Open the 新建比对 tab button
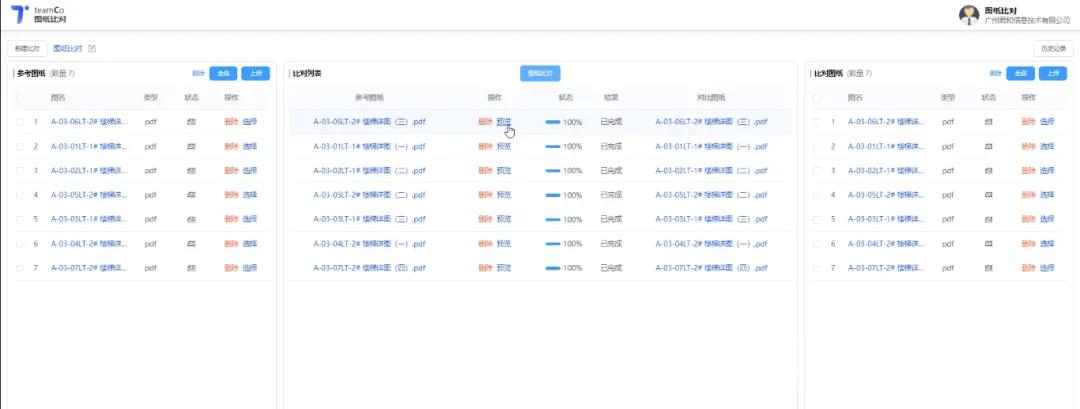This screenshot has width=1080, height=409. click(x=27, y=48)
